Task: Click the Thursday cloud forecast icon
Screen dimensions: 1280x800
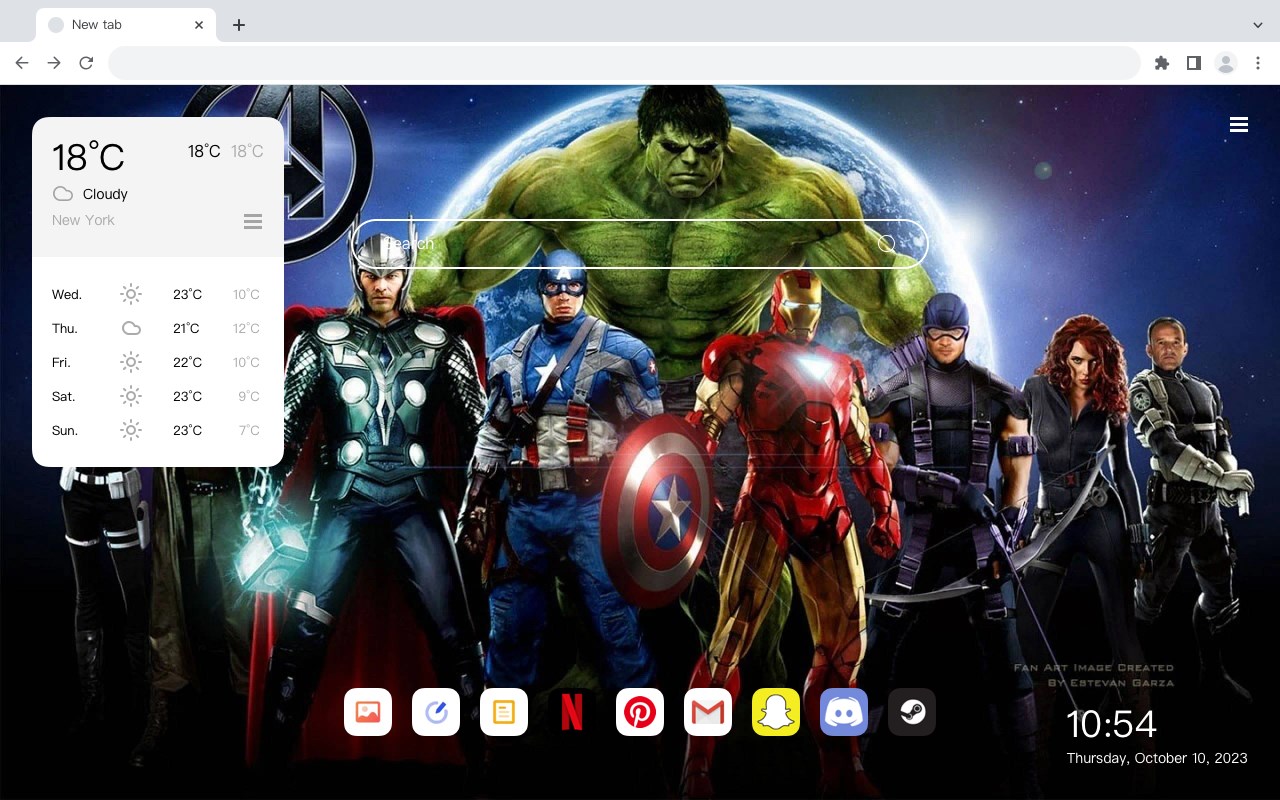Action: tap(131, 328)
